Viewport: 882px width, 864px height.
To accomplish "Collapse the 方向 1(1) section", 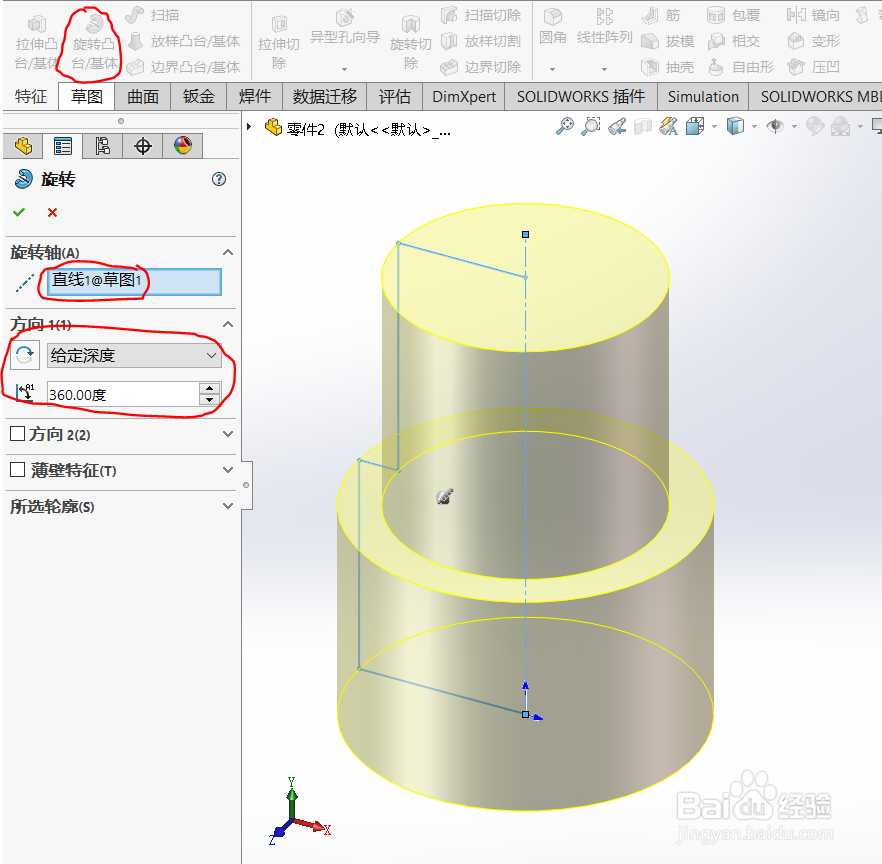I will tap(228, 324).
